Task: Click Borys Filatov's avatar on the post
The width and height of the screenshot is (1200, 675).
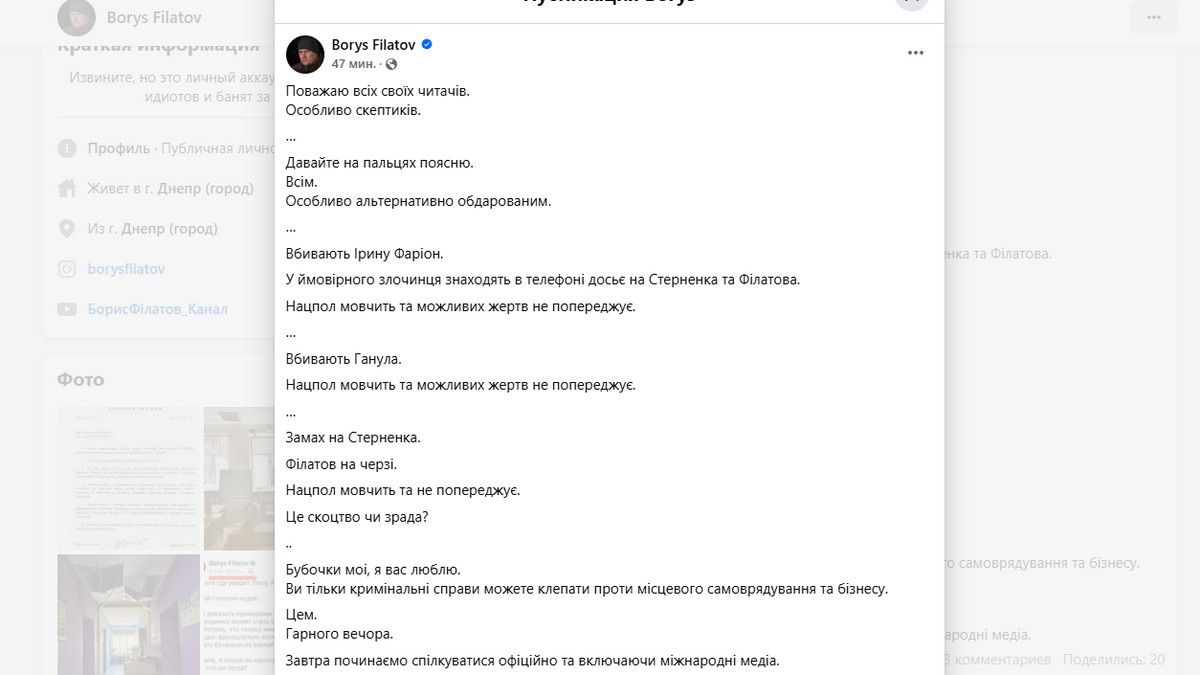Action: pos(305,54)
